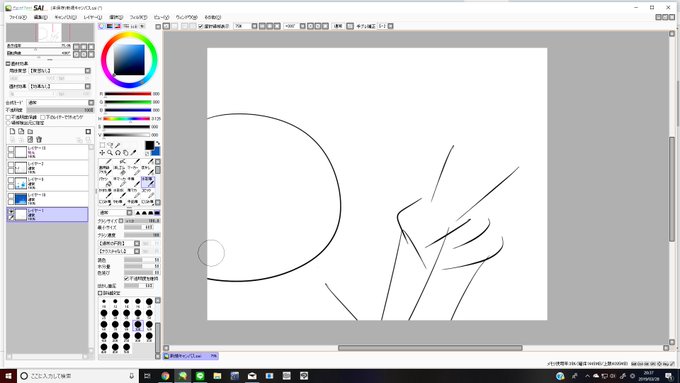
Task: Click the Windows Start button
Action: click(x=8, y=376)
